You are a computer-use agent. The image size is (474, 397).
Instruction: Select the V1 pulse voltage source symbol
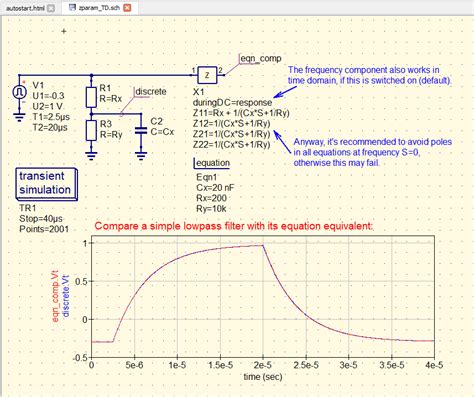(x=19, y=92)
